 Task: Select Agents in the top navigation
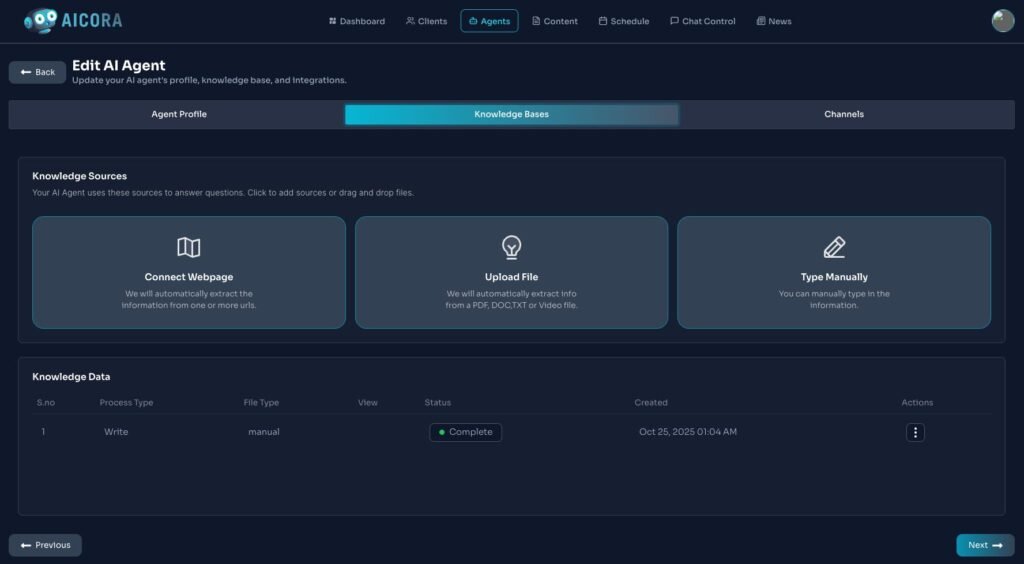click(489, 21)
